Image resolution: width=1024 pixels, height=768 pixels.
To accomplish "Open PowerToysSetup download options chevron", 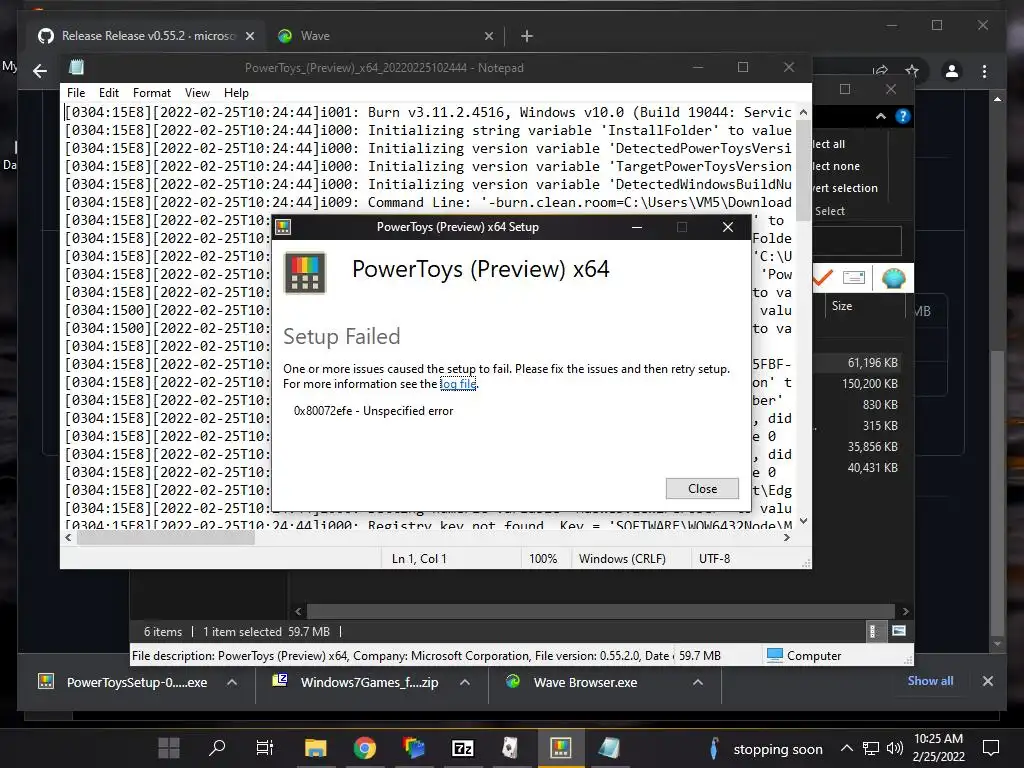I will point(232,682).
